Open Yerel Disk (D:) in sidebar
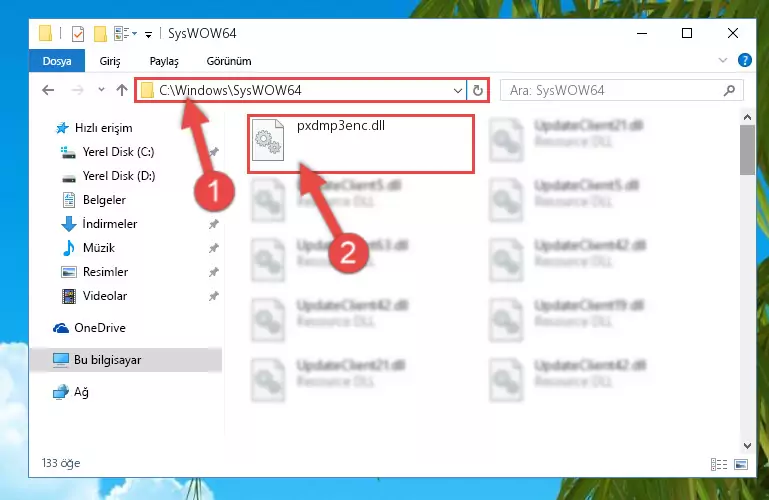 click(x=119, y=176)
